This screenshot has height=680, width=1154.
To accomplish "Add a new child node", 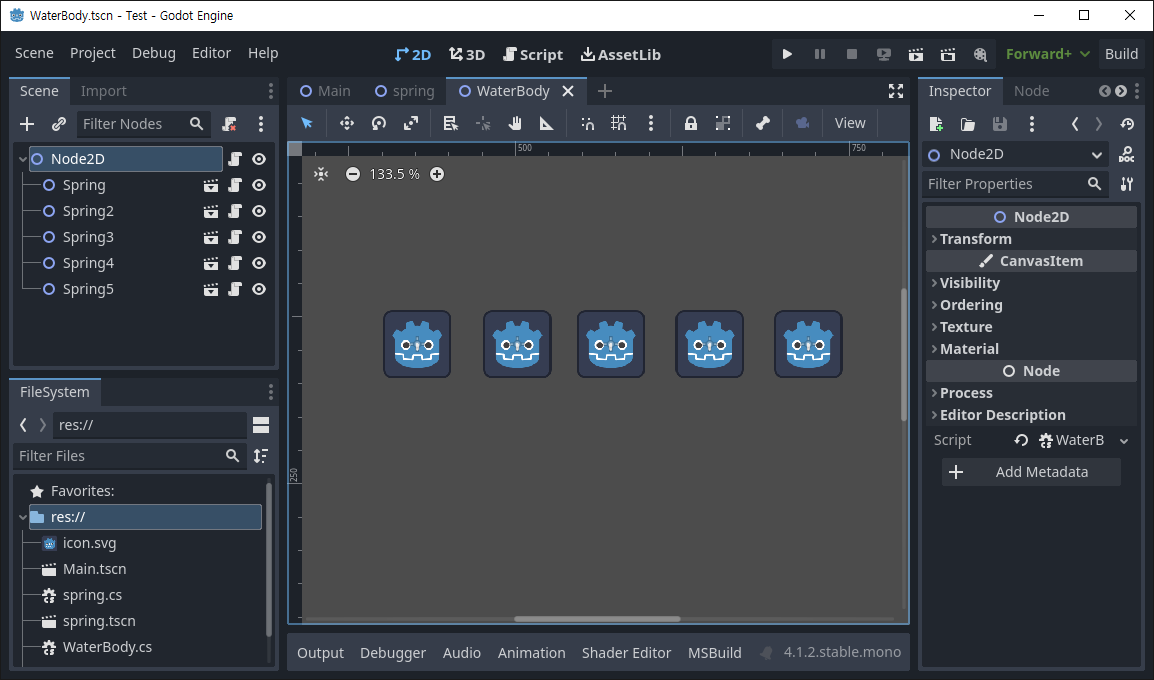I will tap(27, 124).
